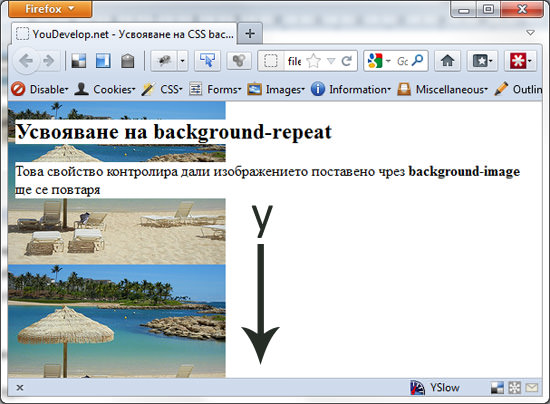The image size is (550, 404).
Task: Click the blue Information icon
Action: click(x=318, y=89)
